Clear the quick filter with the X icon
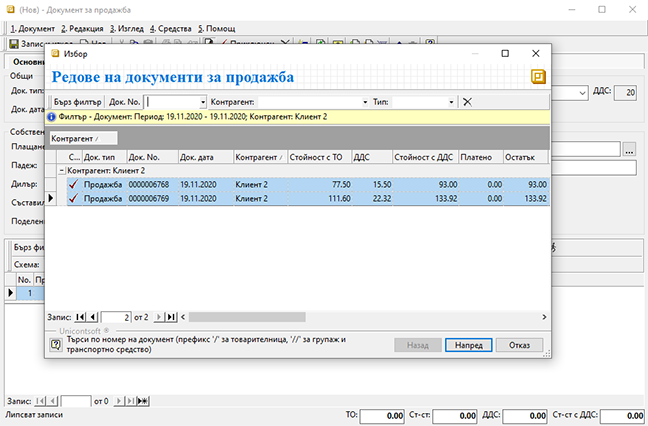 pos(467,102)
